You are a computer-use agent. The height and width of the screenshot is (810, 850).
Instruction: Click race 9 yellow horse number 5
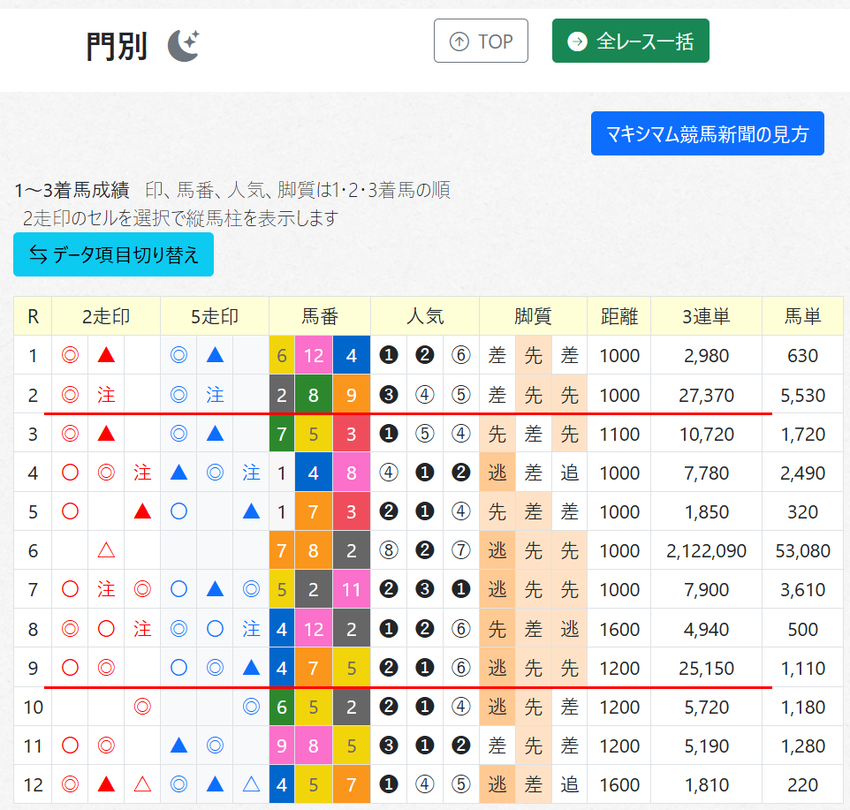coord(351,667)
